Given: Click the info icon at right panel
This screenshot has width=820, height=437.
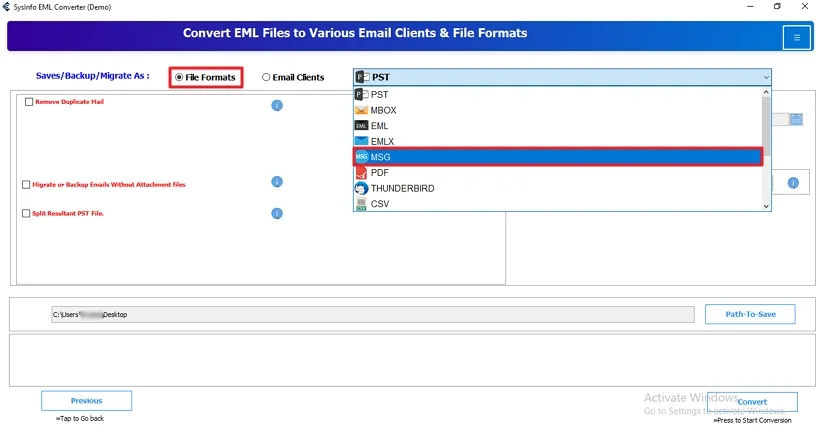Looking at the screenshot, I should click(793, 183).
